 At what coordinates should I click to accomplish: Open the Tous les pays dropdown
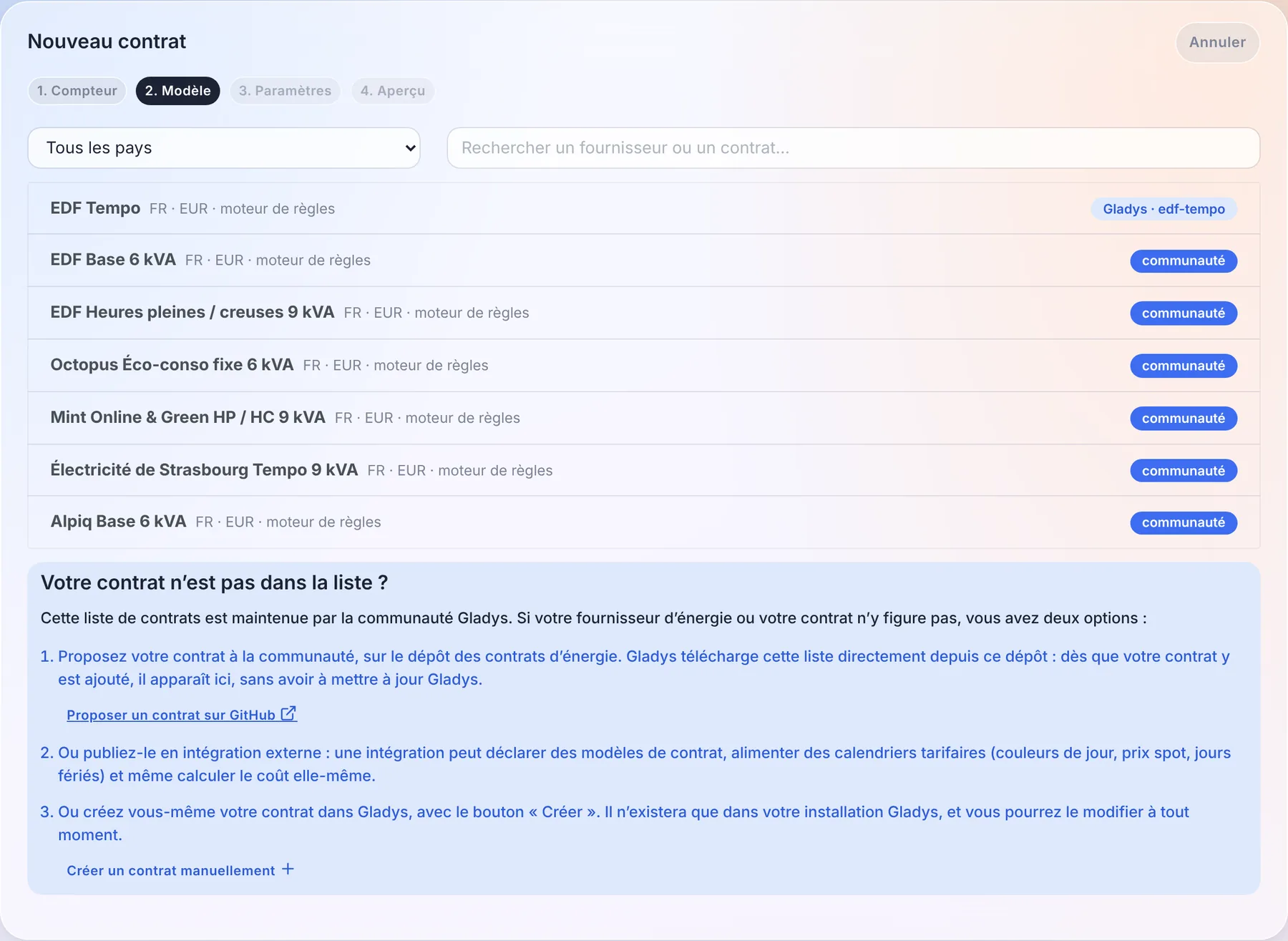224,148
